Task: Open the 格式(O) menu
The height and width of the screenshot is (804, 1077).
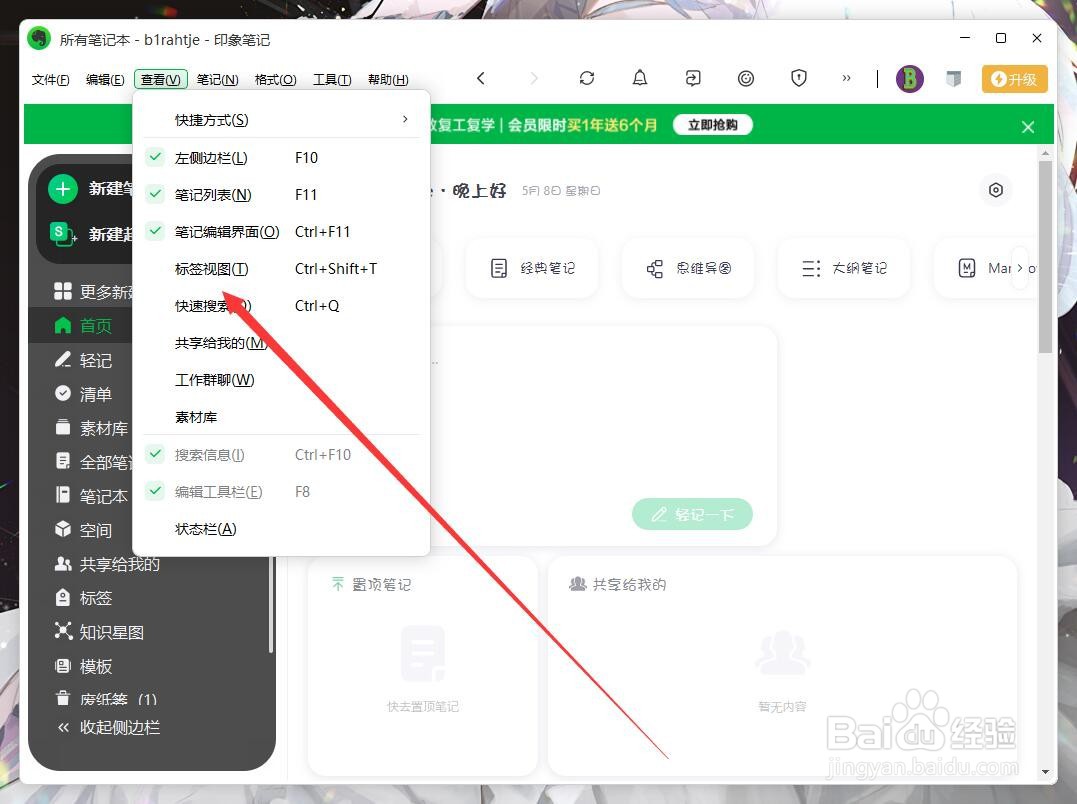Action: (275, 80)
